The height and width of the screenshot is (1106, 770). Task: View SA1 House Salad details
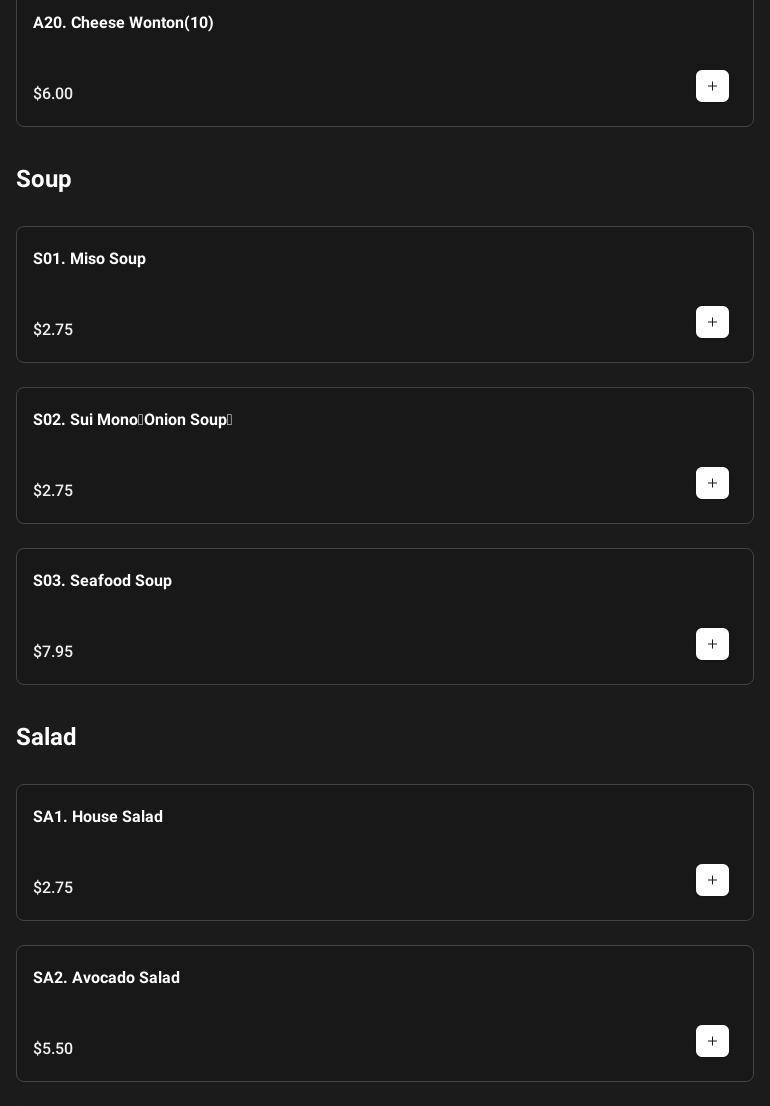pos(97,817)
